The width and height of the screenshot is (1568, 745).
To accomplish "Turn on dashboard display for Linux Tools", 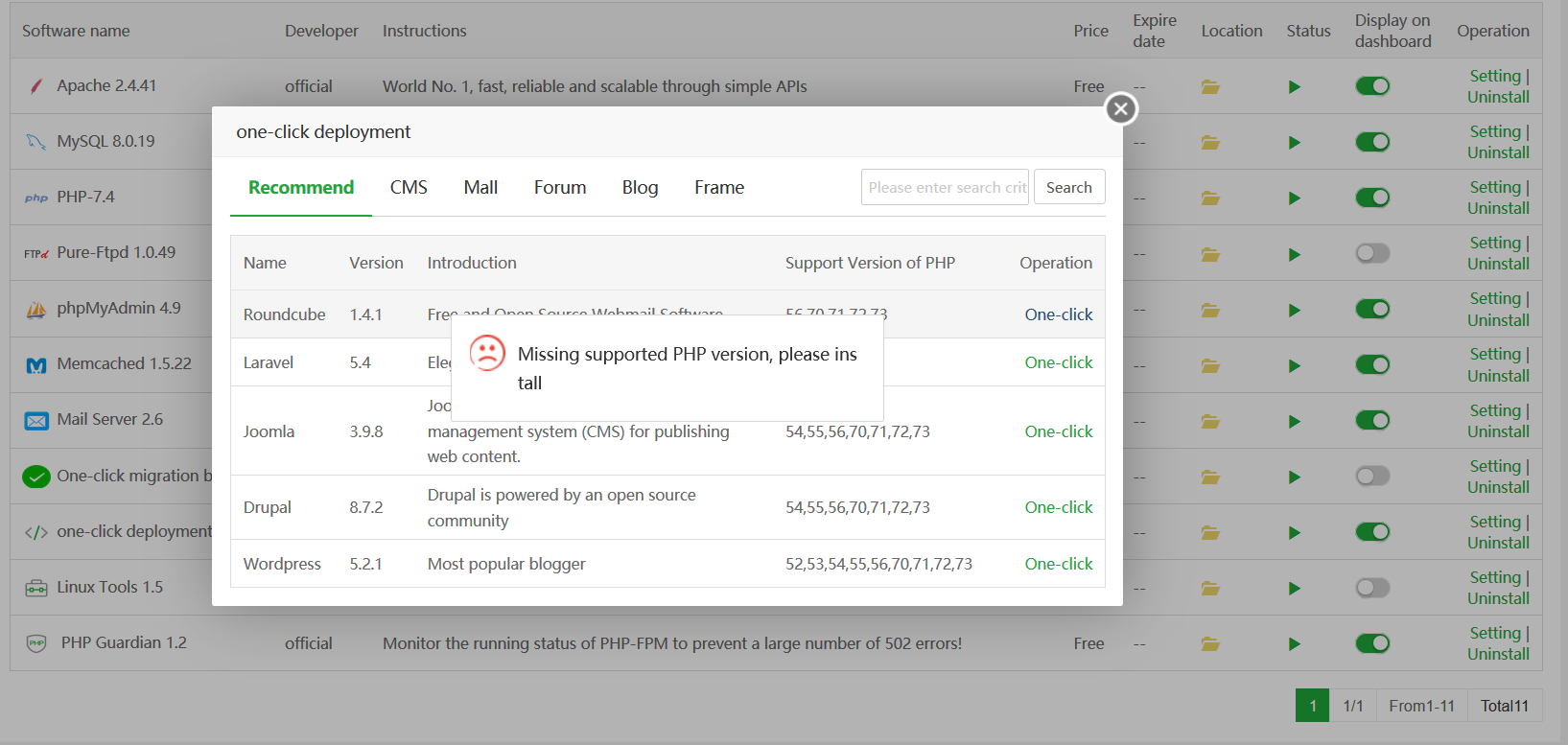I will (1372, 588).
